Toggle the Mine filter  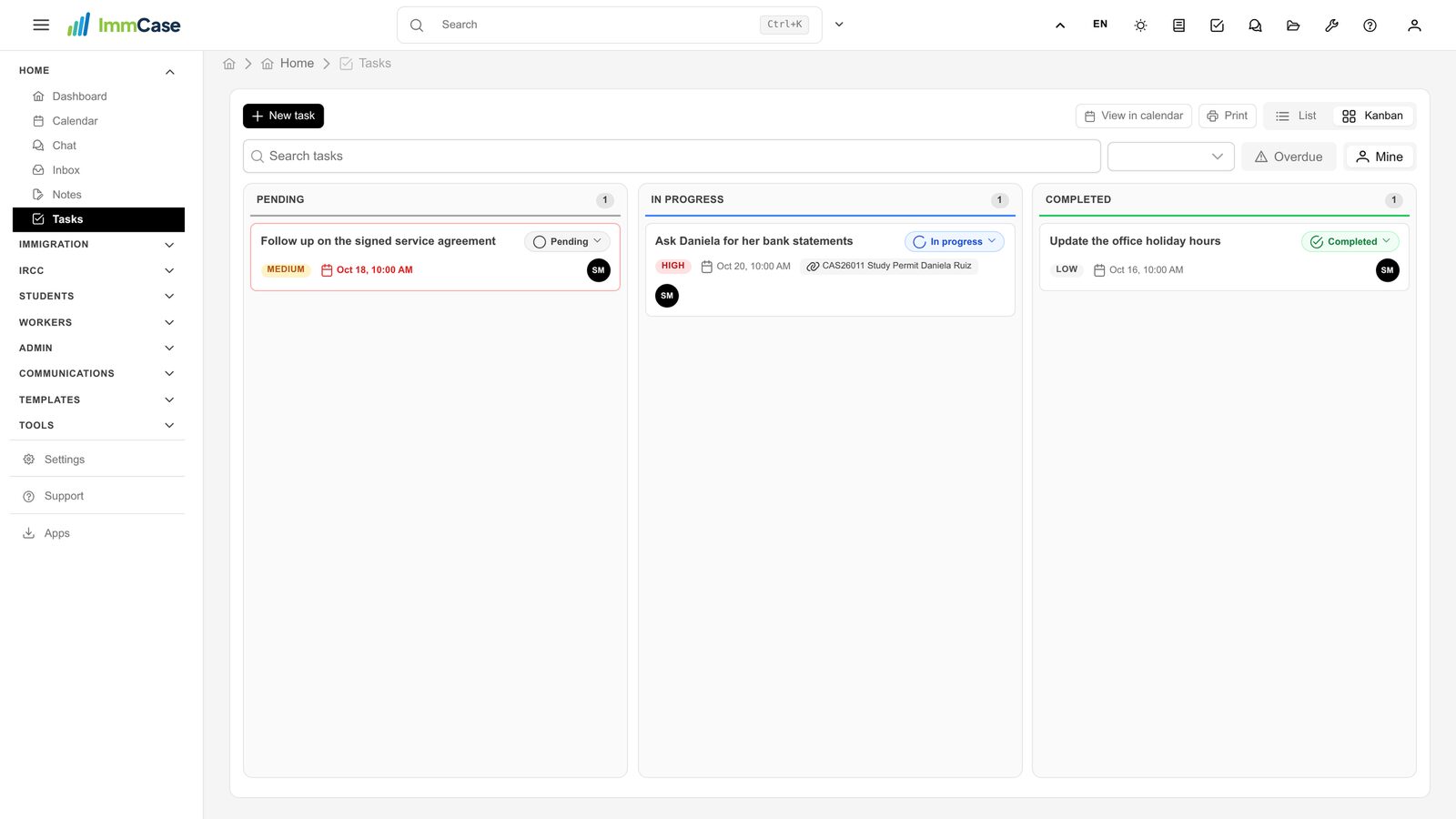click(1380, 157)
